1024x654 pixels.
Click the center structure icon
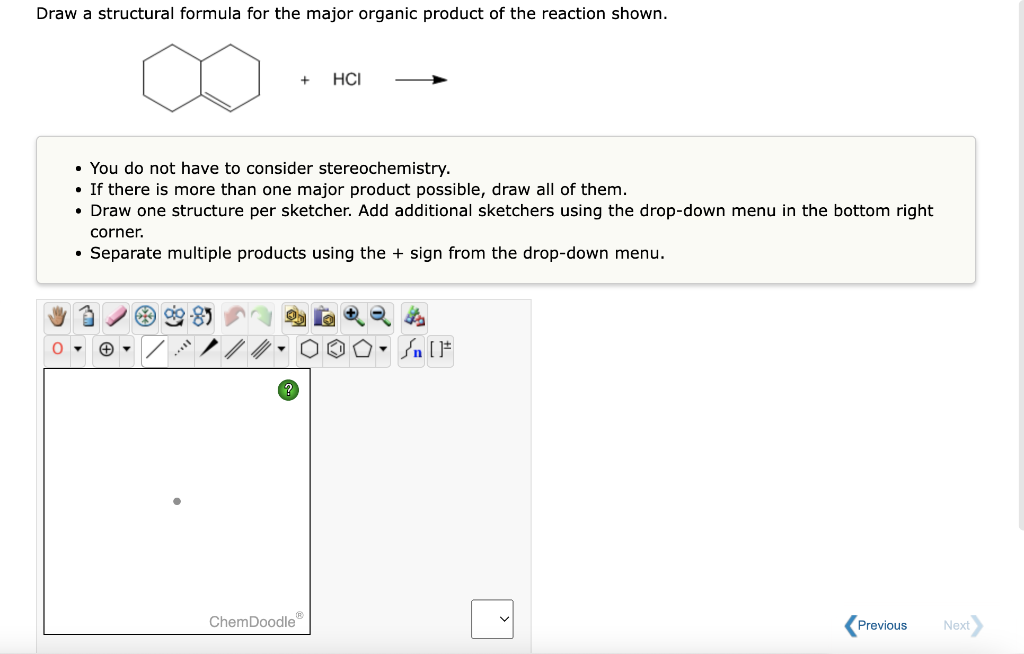(145, 317)
